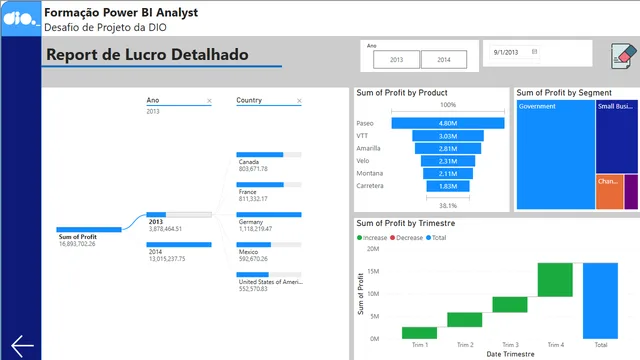Image resolution: width=640 pixels, height=360 pixels.
Task: Click the Sum of Profit by Product title
Action: [x=402, y=93]
